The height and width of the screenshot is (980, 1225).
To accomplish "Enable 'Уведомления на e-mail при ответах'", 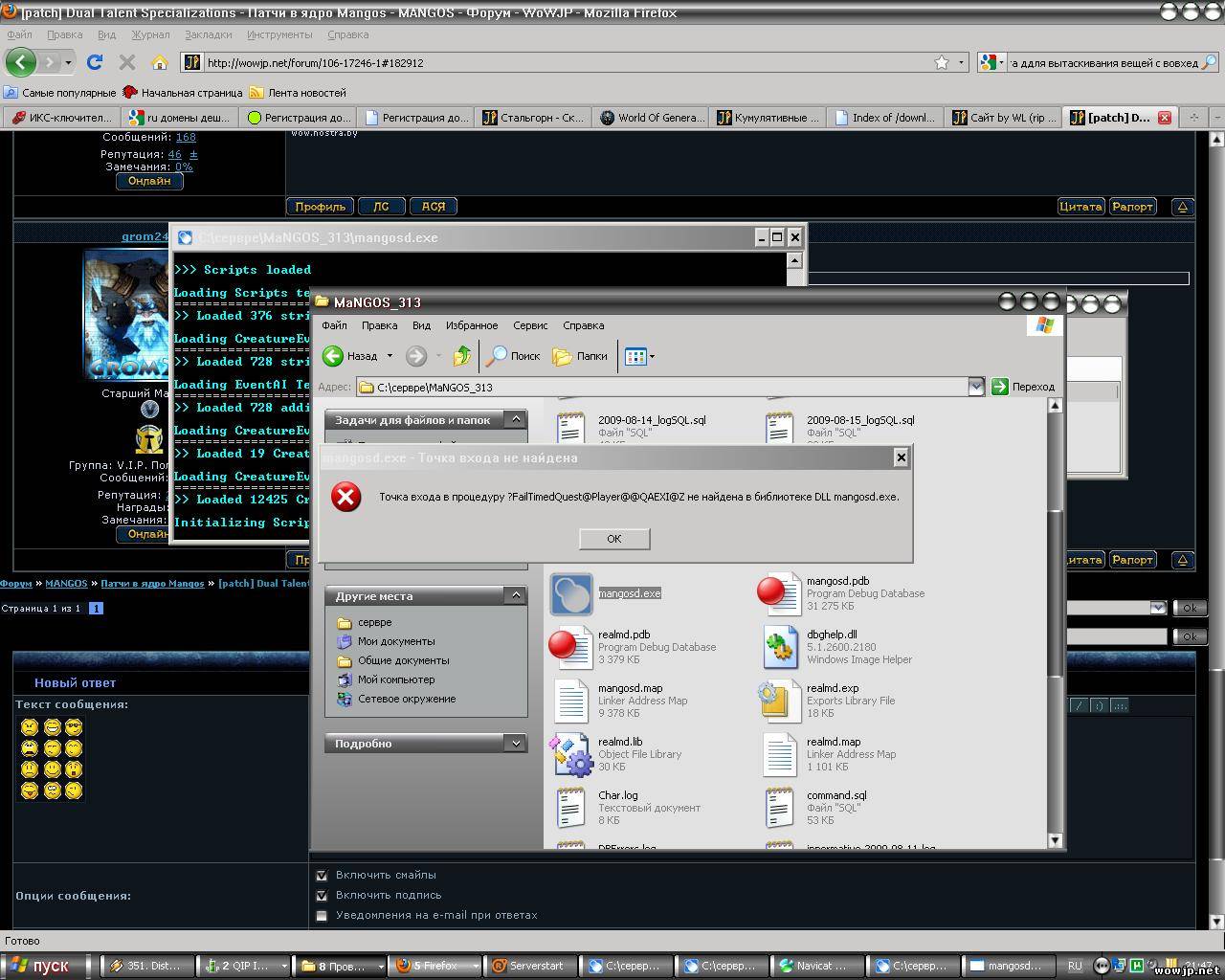I will (322, 915).
